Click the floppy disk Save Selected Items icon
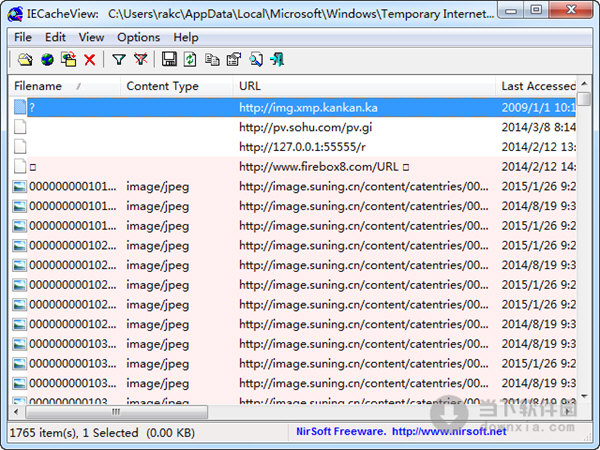The height and width of the screenshot is (450, 600). click(169, 60)
